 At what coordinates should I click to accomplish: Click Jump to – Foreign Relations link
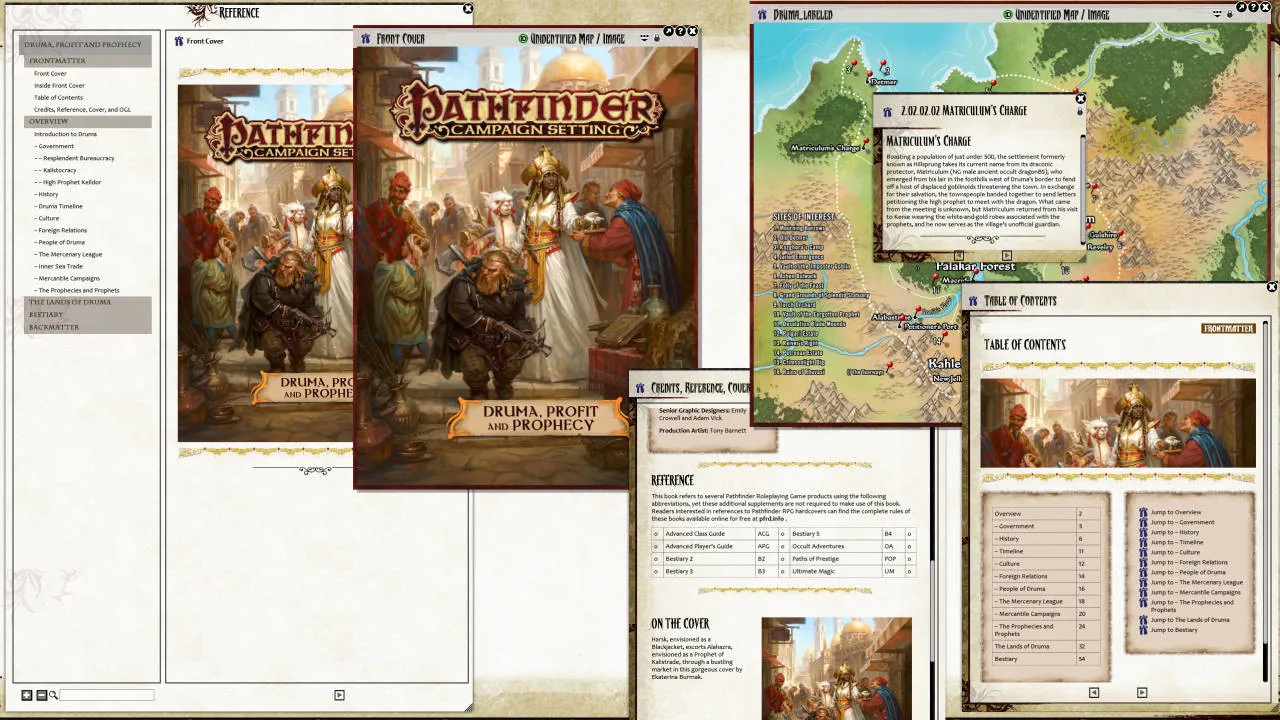coord(1189,562)
